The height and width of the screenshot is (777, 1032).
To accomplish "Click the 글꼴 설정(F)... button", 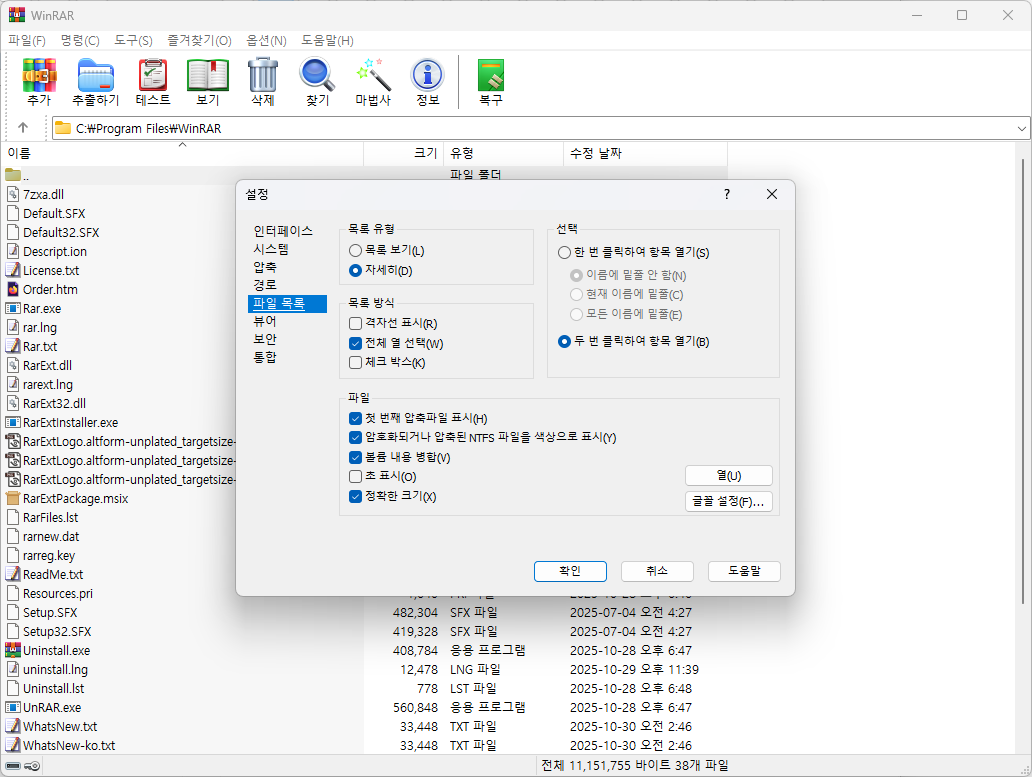I will coord(729,502).
